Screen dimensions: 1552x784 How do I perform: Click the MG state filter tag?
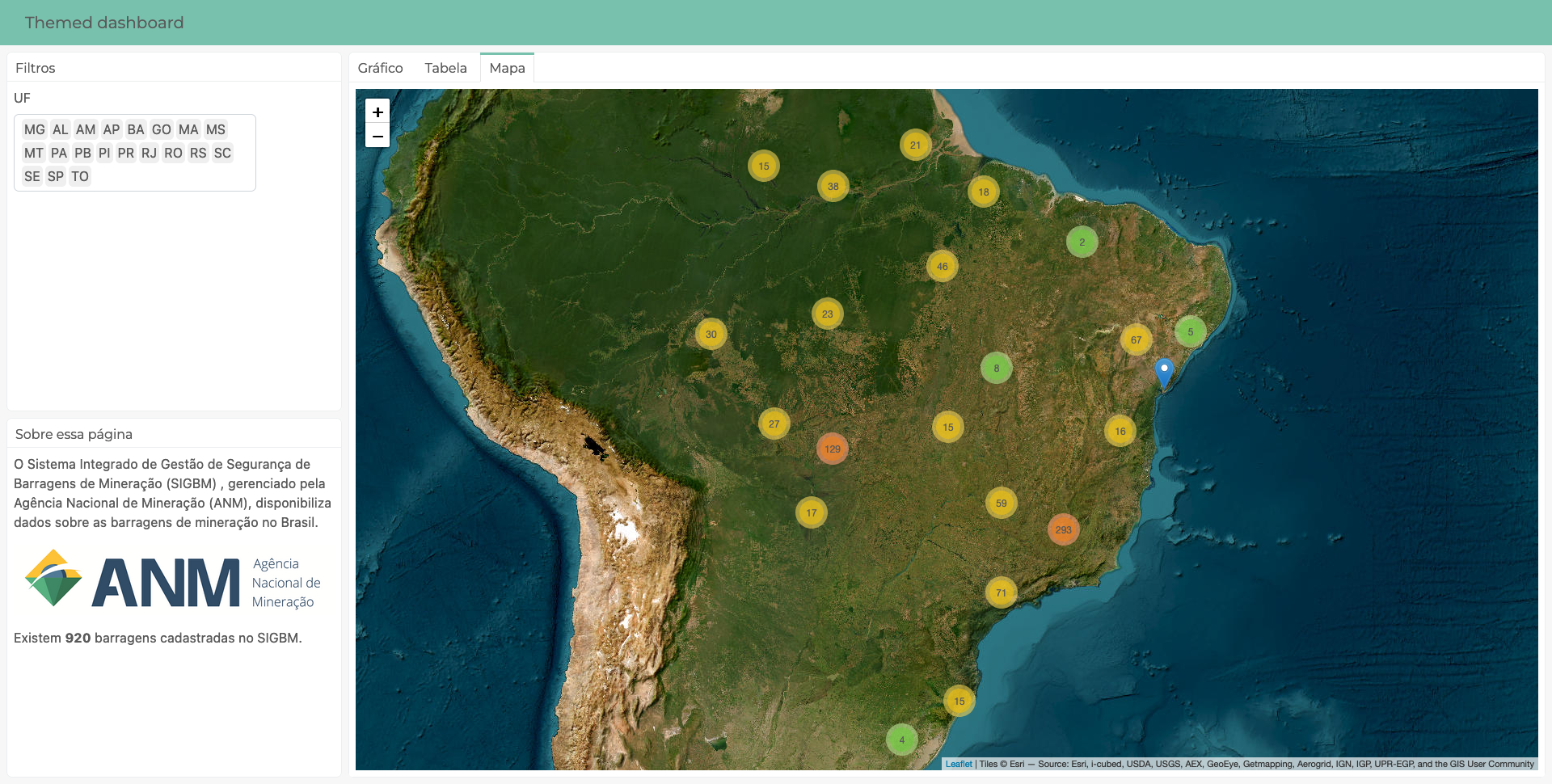[34, 129]
